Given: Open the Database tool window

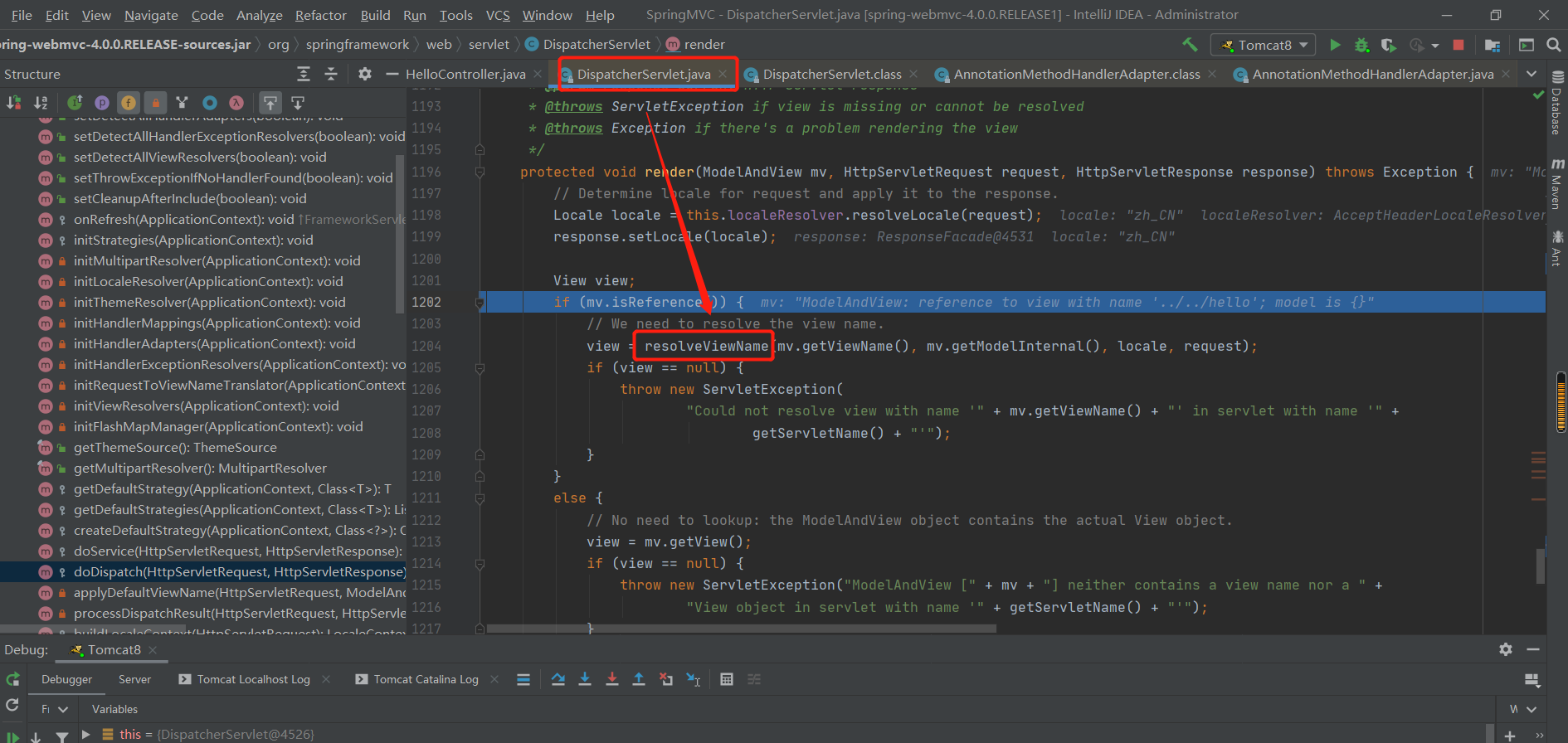Looking at the screenshot, I should tap(1556, 104).
